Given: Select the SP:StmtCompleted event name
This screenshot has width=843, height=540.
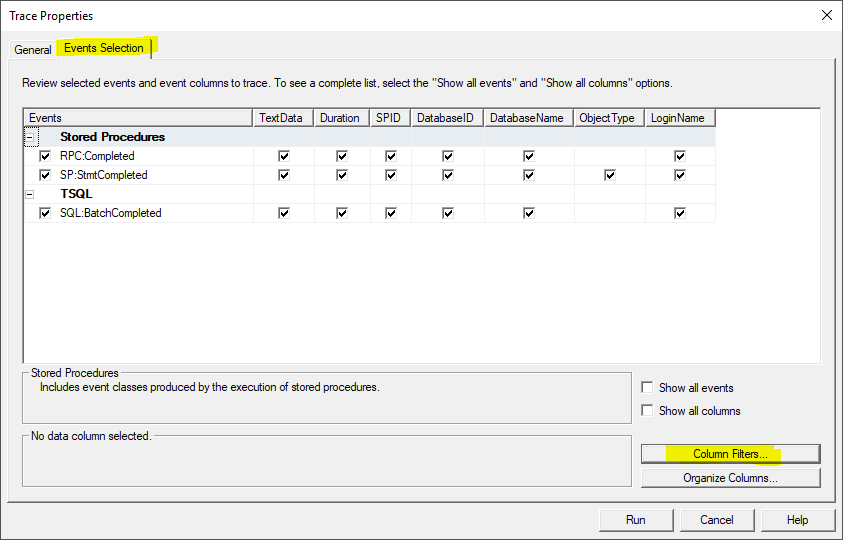Looking at the screenshot, I should 104,175.
